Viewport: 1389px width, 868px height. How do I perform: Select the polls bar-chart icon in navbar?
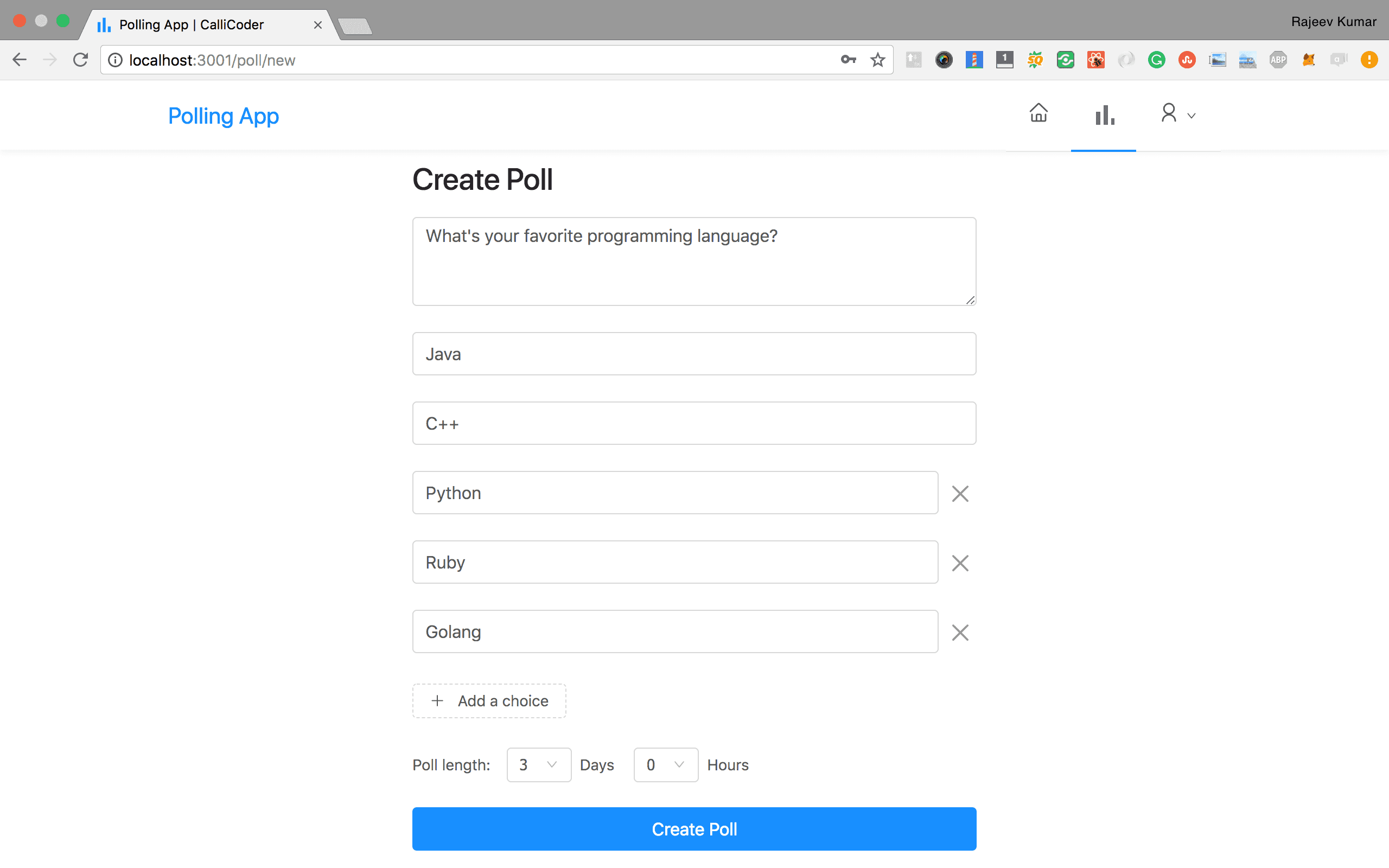(x=1103, y=114)
